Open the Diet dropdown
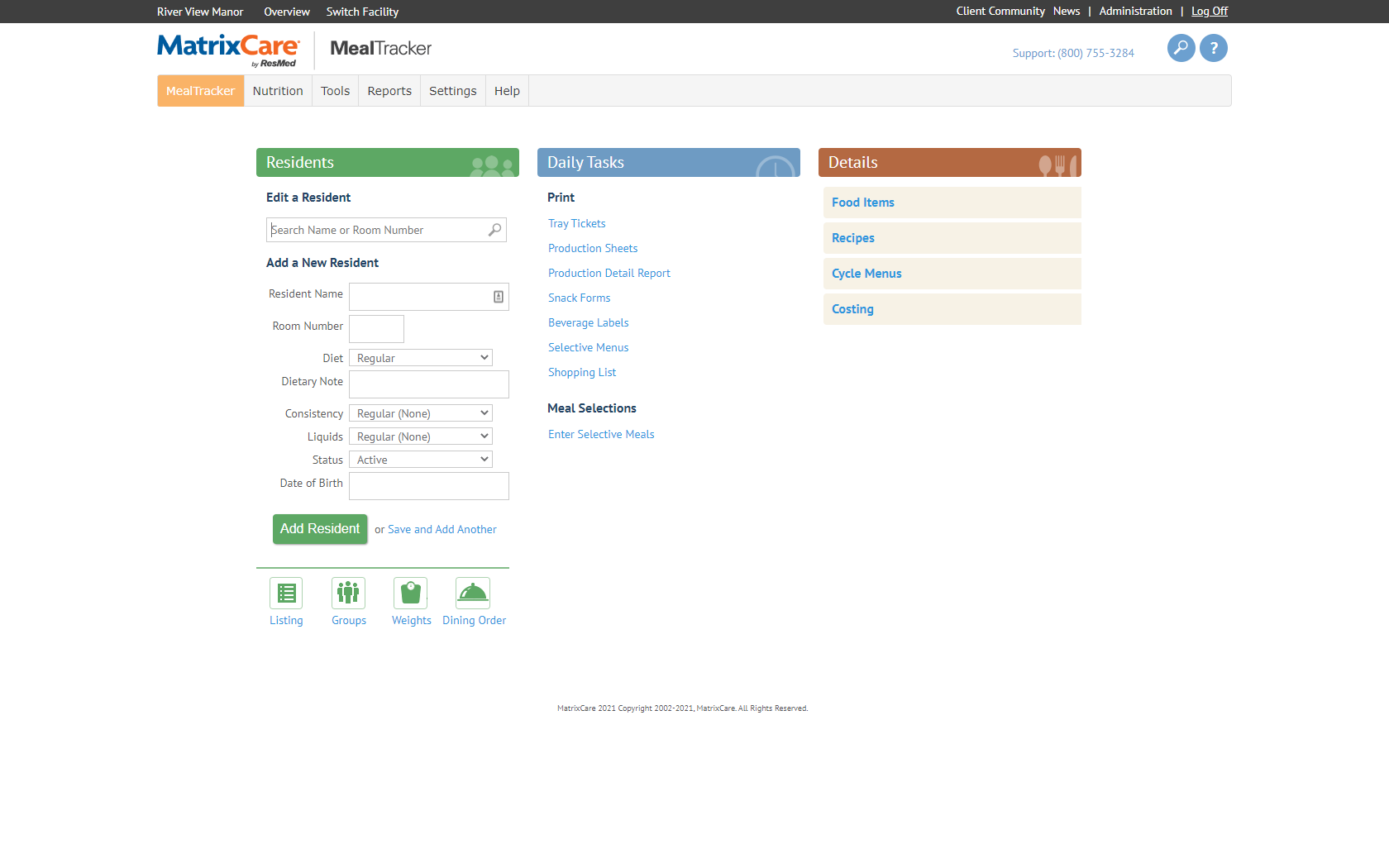 click(x=420, y=357)
